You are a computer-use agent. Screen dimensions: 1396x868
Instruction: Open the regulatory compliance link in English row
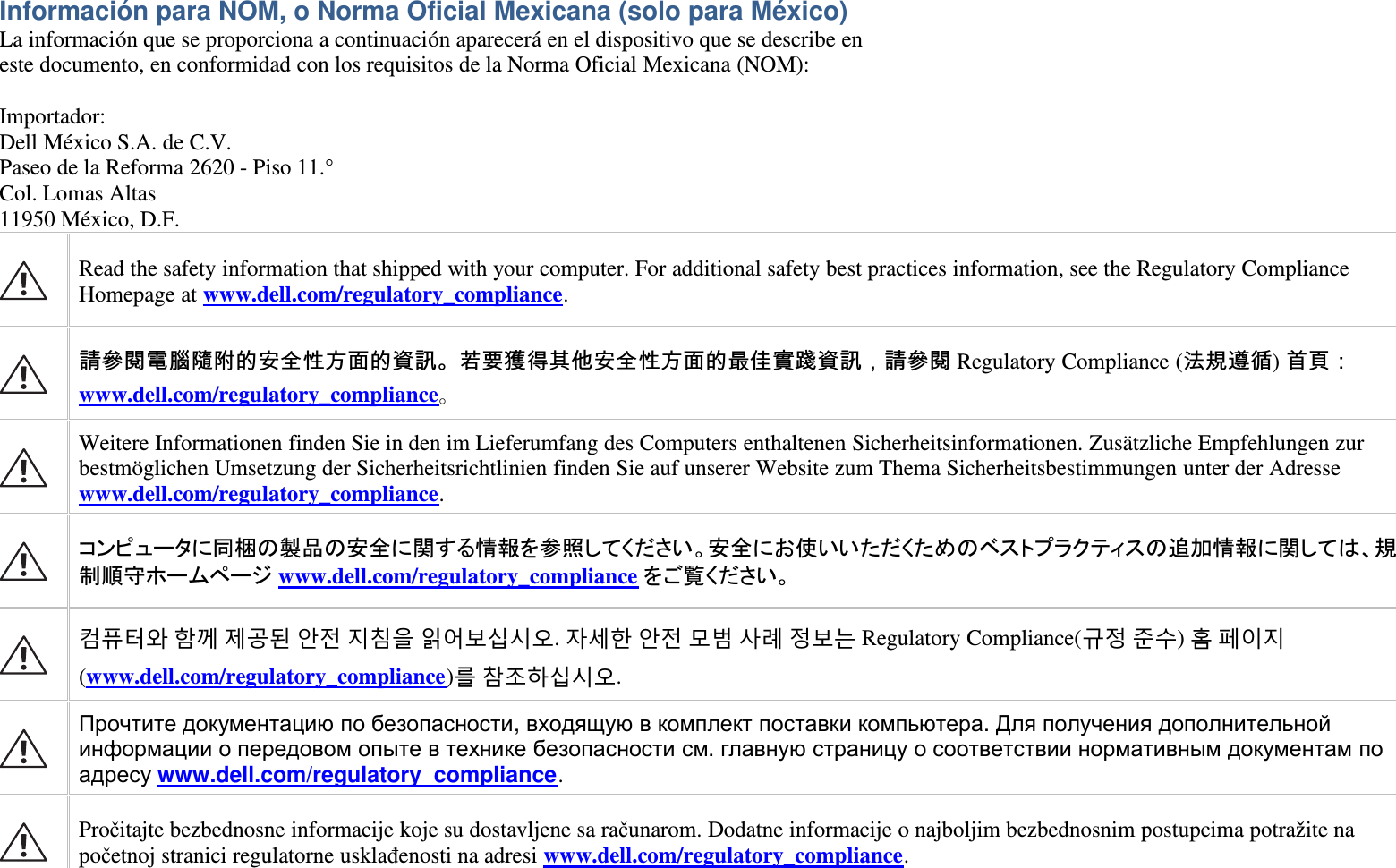tap(383, 295)
